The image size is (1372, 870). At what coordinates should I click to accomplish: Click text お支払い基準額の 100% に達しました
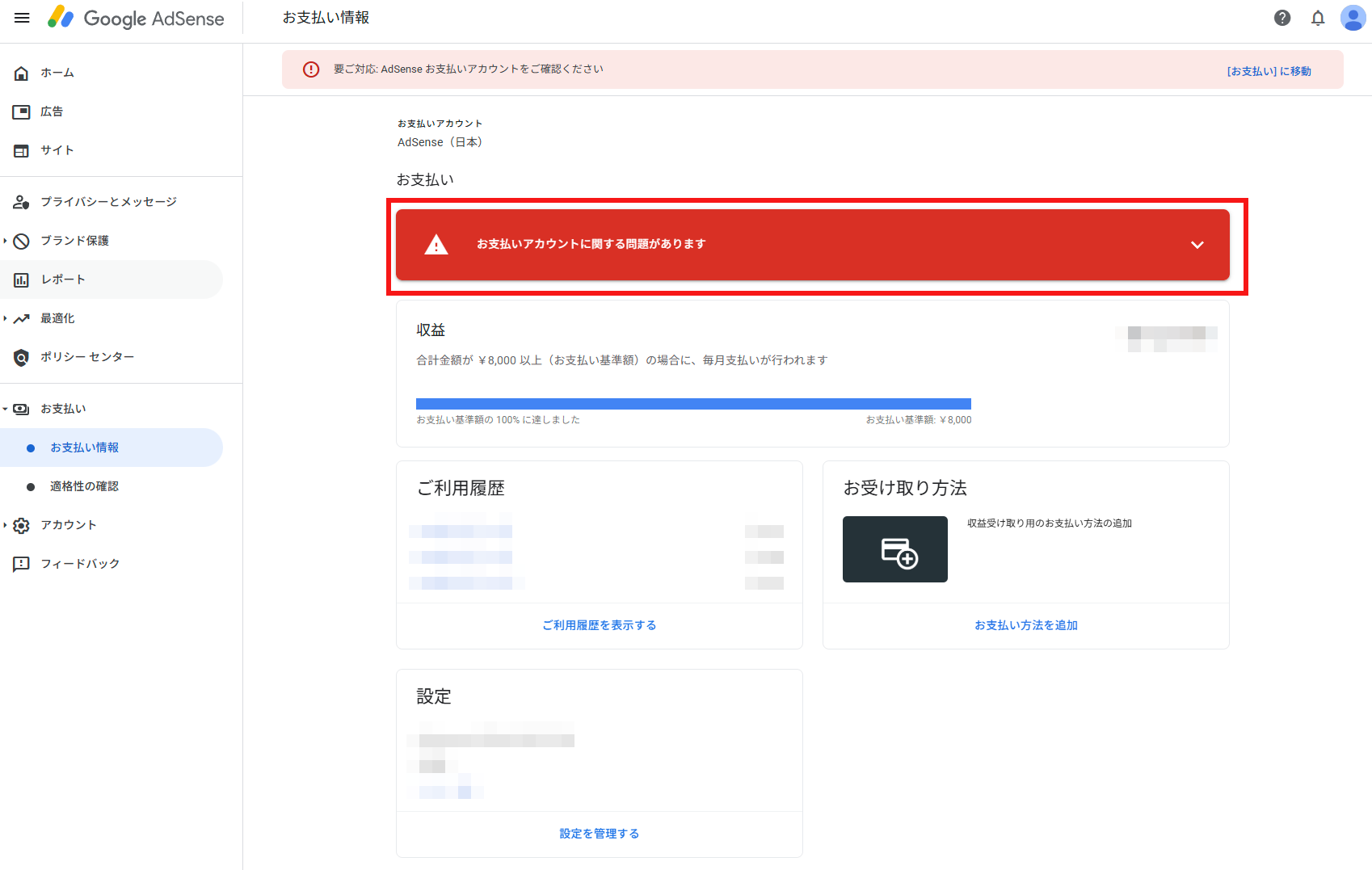tap(498, 420)
